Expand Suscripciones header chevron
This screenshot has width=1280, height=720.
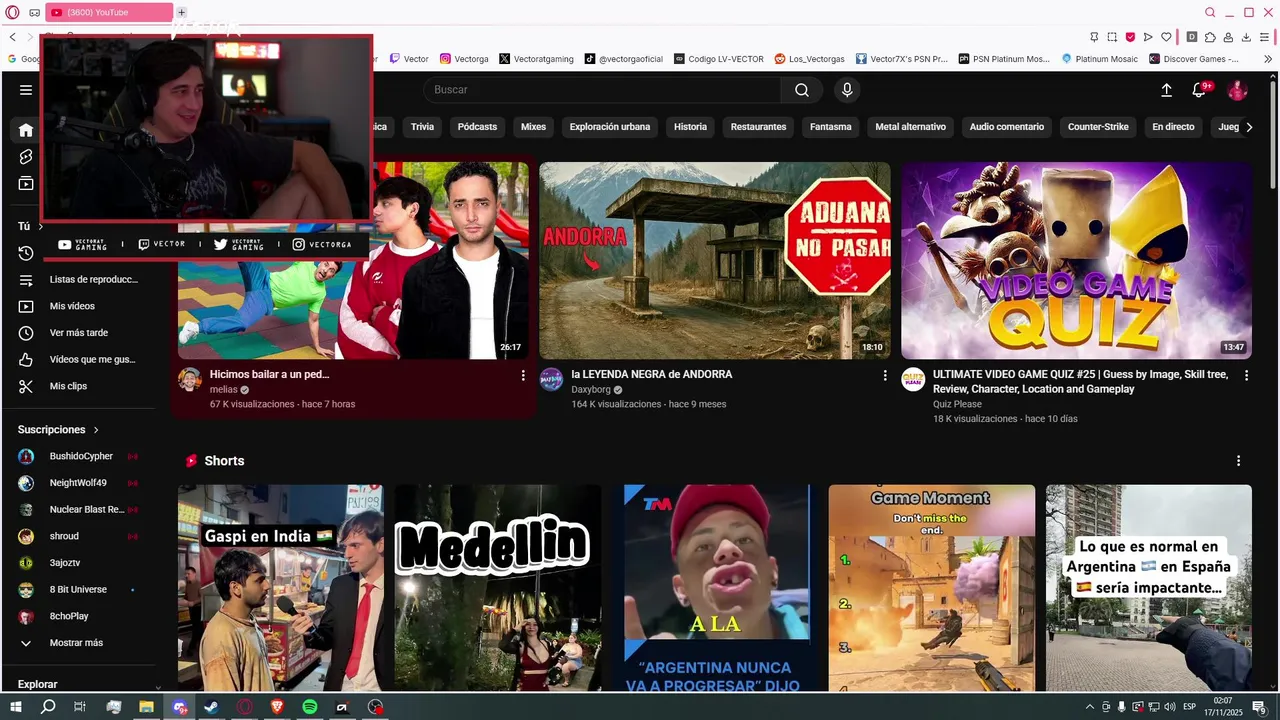[x=96, y=430]
